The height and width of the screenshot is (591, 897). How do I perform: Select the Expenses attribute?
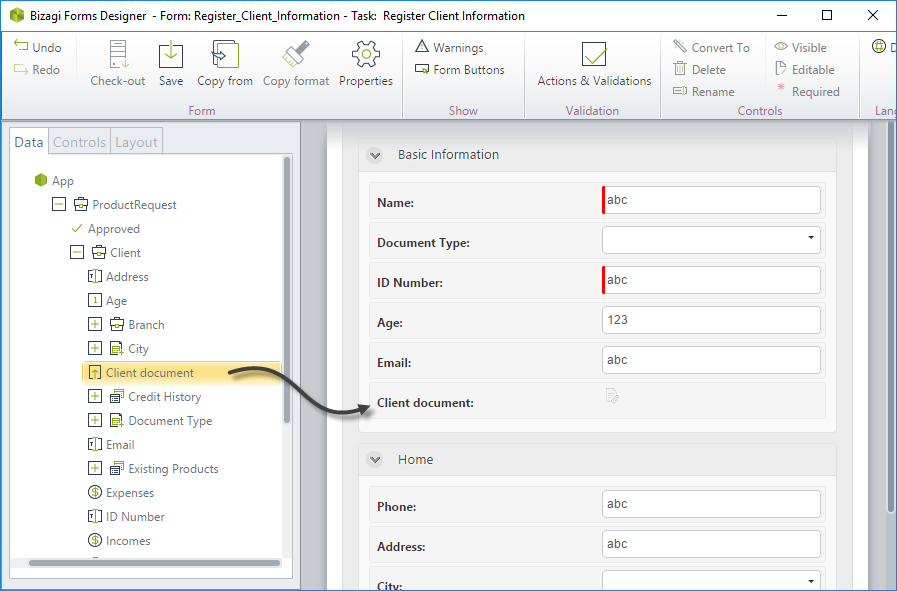coord(121,493)
